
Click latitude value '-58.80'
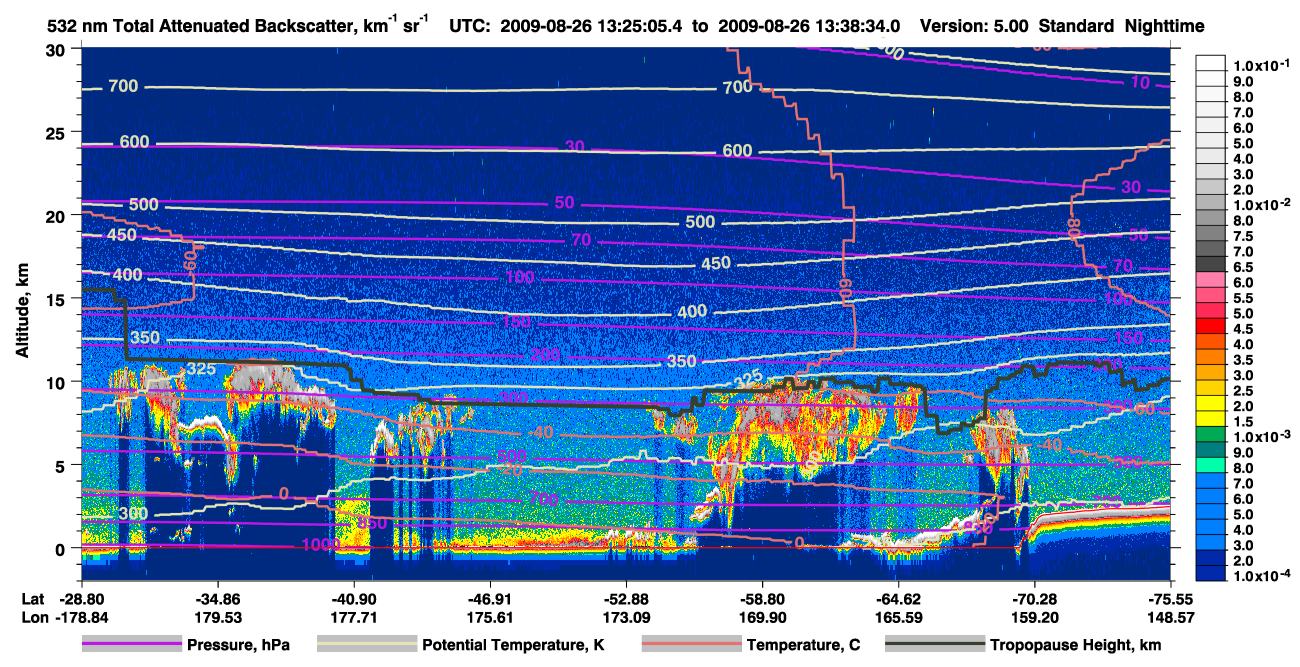pos(762,597)
